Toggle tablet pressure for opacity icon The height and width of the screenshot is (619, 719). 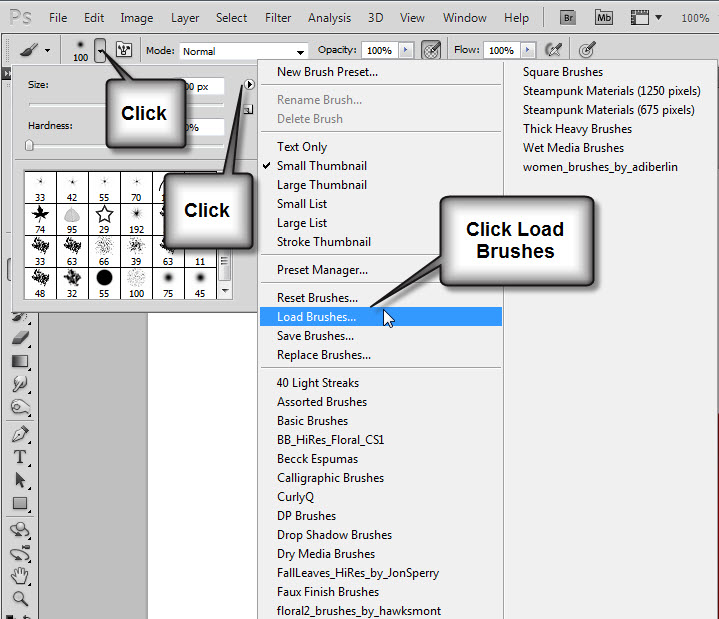pos(431,50)
